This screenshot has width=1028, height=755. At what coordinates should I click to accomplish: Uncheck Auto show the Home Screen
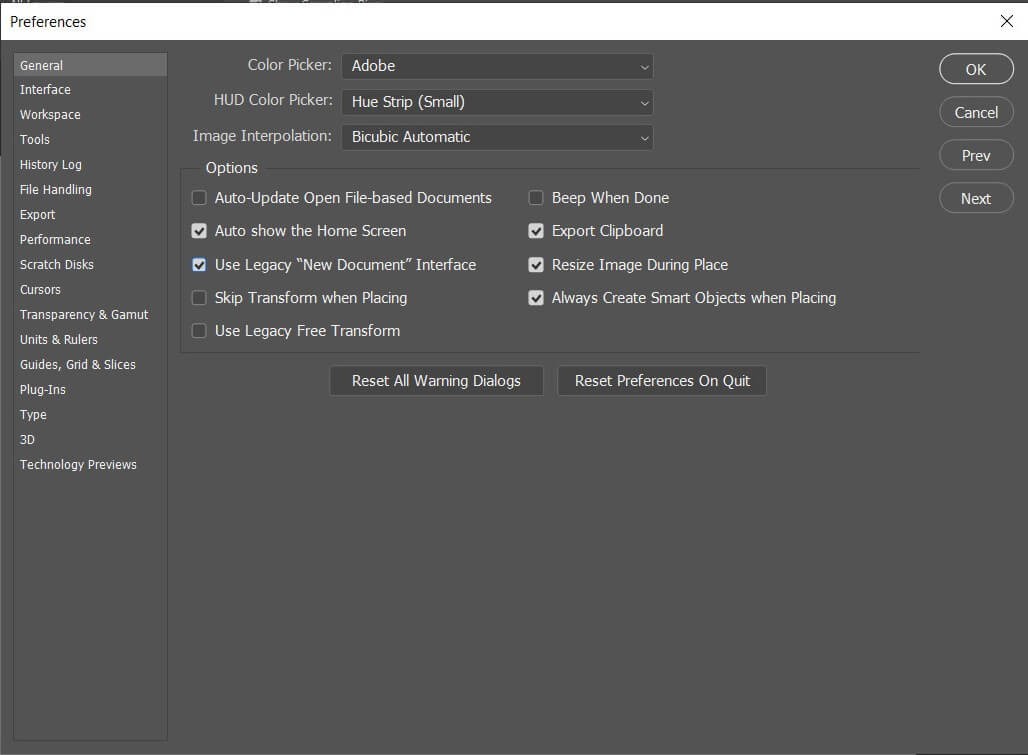tap(199, 231)
